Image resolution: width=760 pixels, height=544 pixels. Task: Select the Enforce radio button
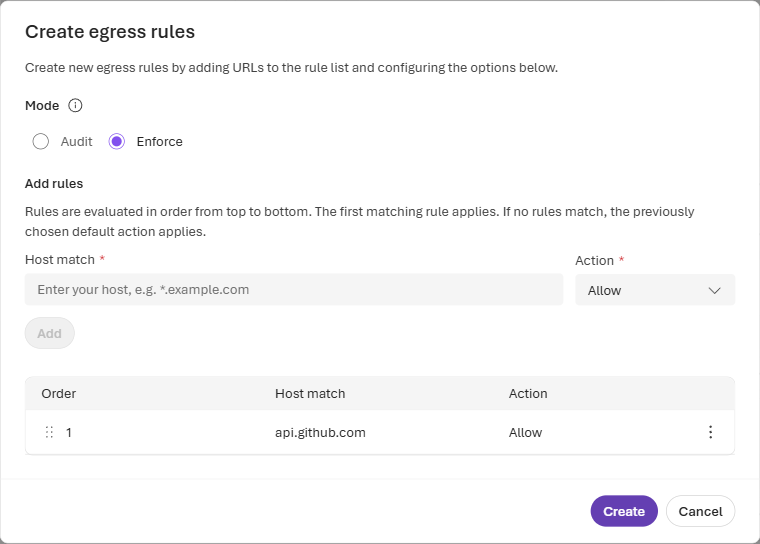(117, 142)
